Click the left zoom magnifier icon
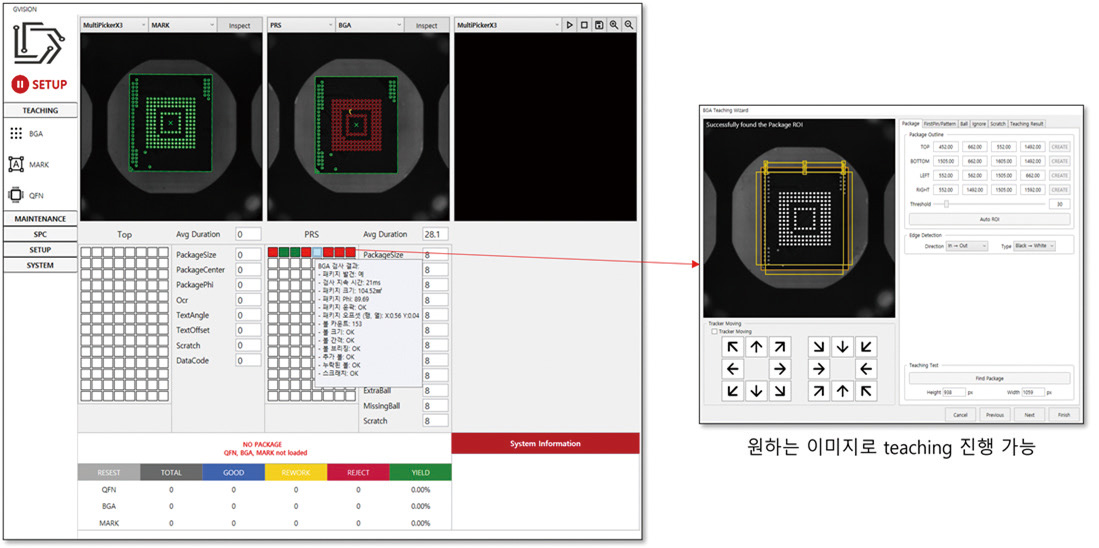 point(613,25)
